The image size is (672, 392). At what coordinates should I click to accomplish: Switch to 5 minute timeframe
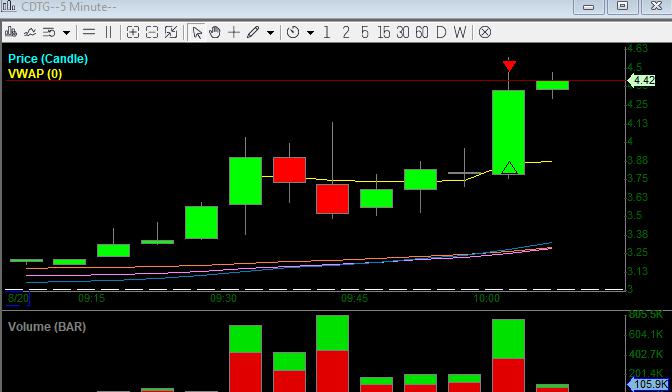click(364, 32)
